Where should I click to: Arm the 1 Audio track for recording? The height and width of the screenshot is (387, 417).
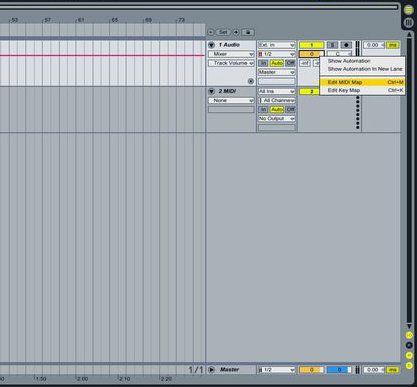click(346, 45)
